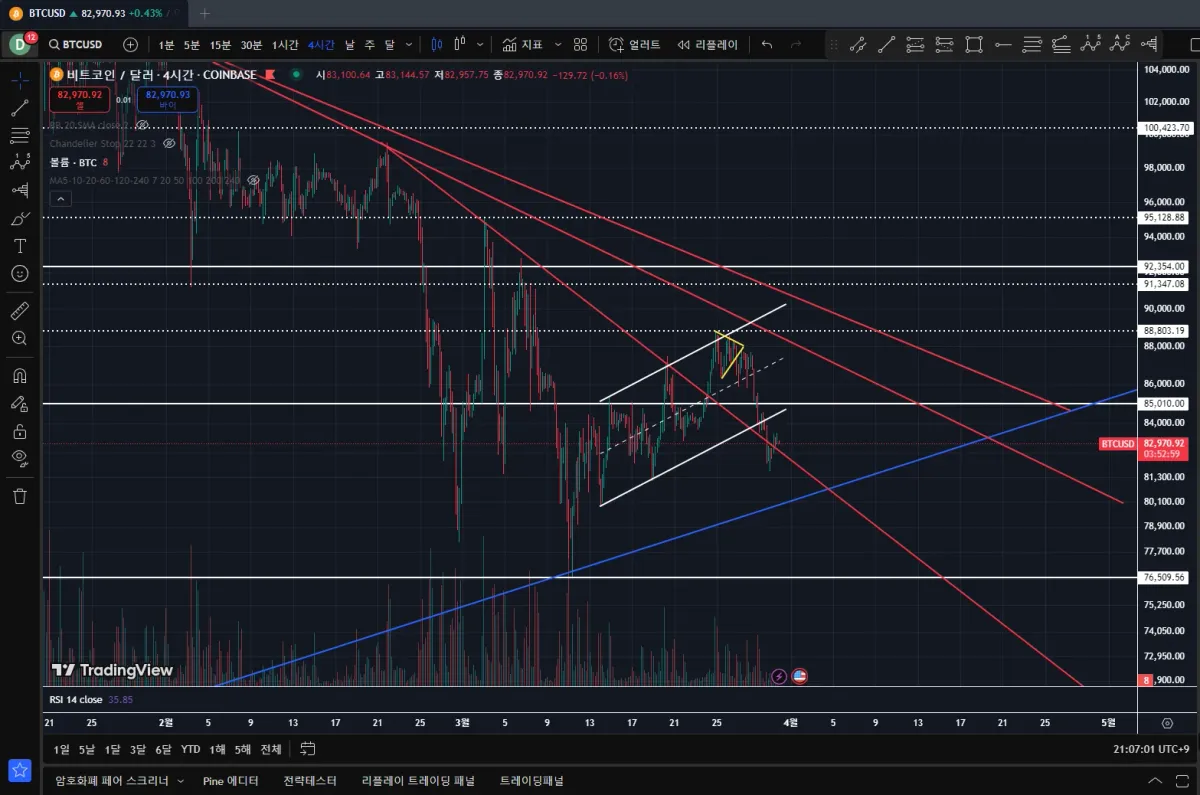
Task: Open the emoji icons tool
Action: click(x=19, y=273)
